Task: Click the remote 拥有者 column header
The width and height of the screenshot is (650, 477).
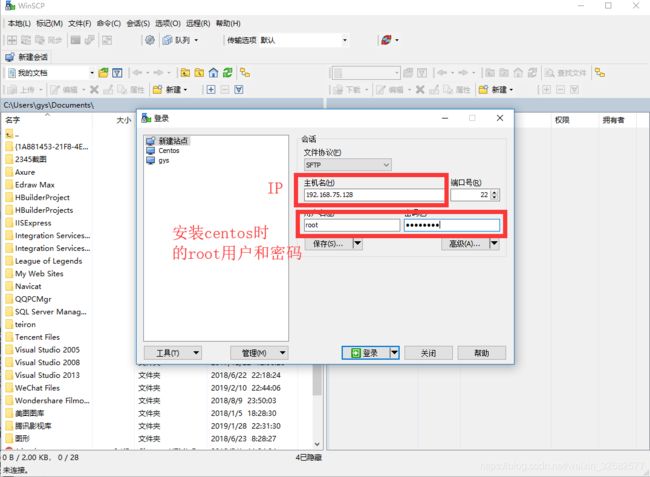Action: (616, 120)
